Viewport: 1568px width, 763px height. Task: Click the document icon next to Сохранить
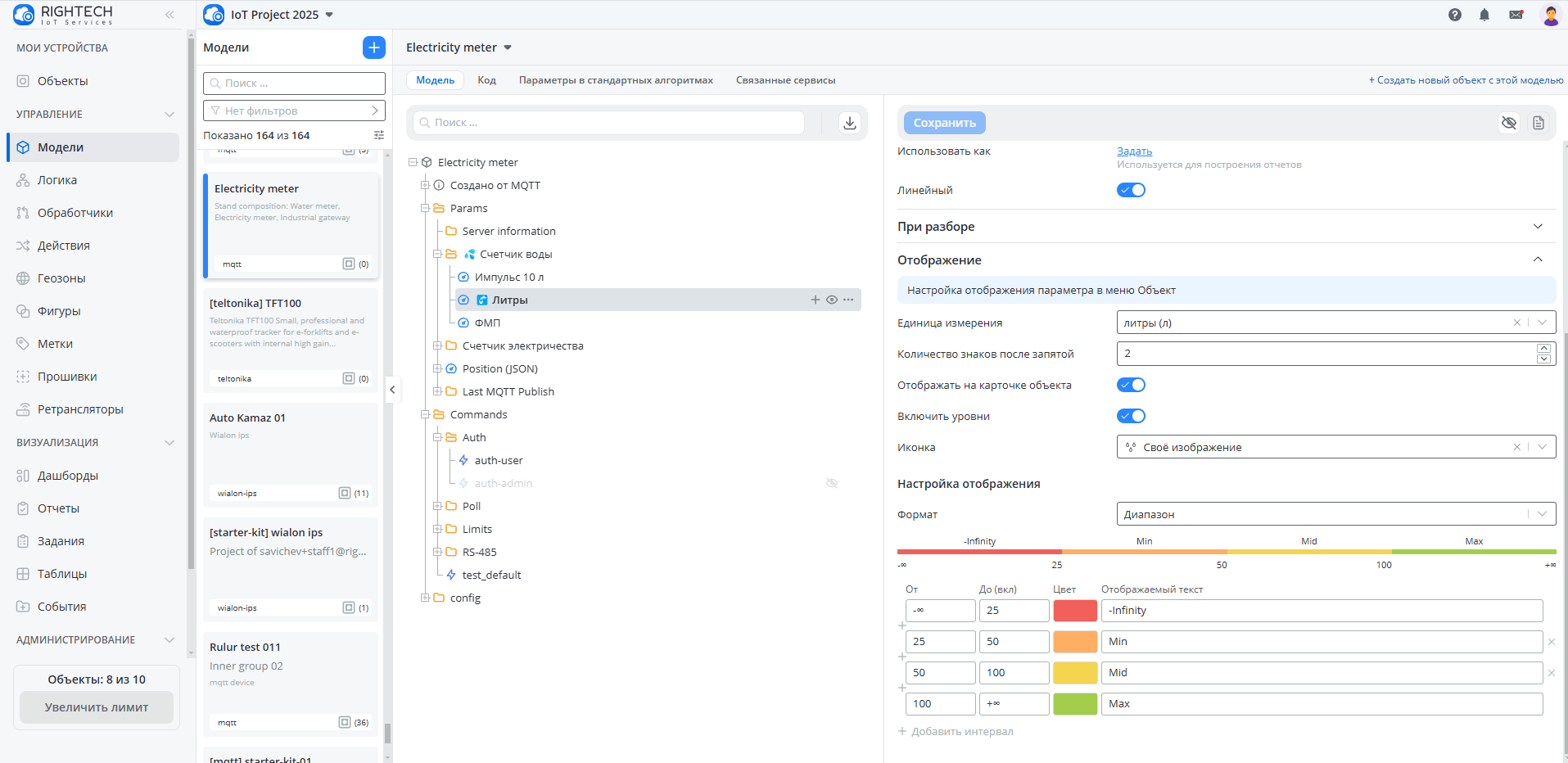1538,123
